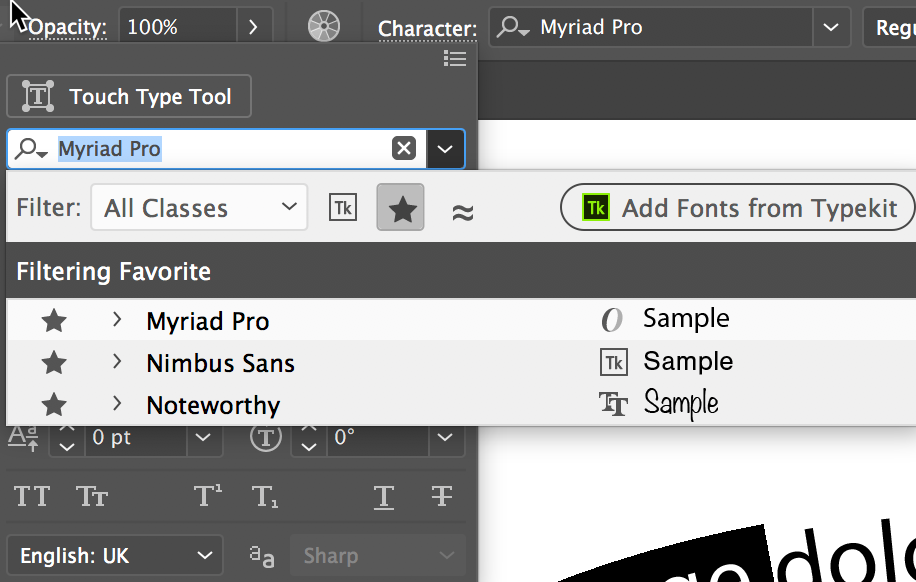Open the English: UK language dropdown
This screenshot has height=582, width=916.
coord(114,556)
